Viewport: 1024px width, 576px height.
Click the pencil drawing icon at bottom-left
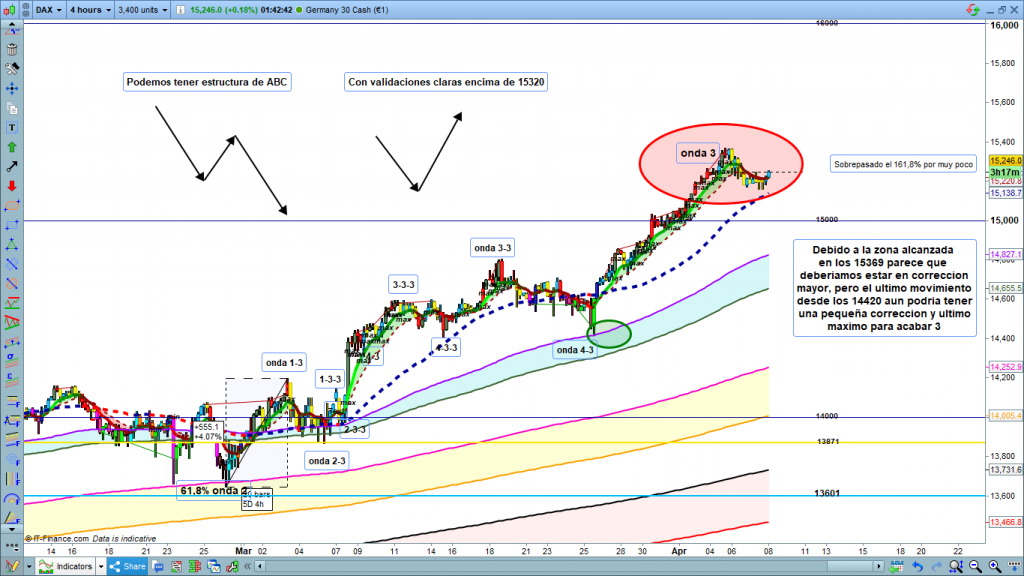[11, 566]
